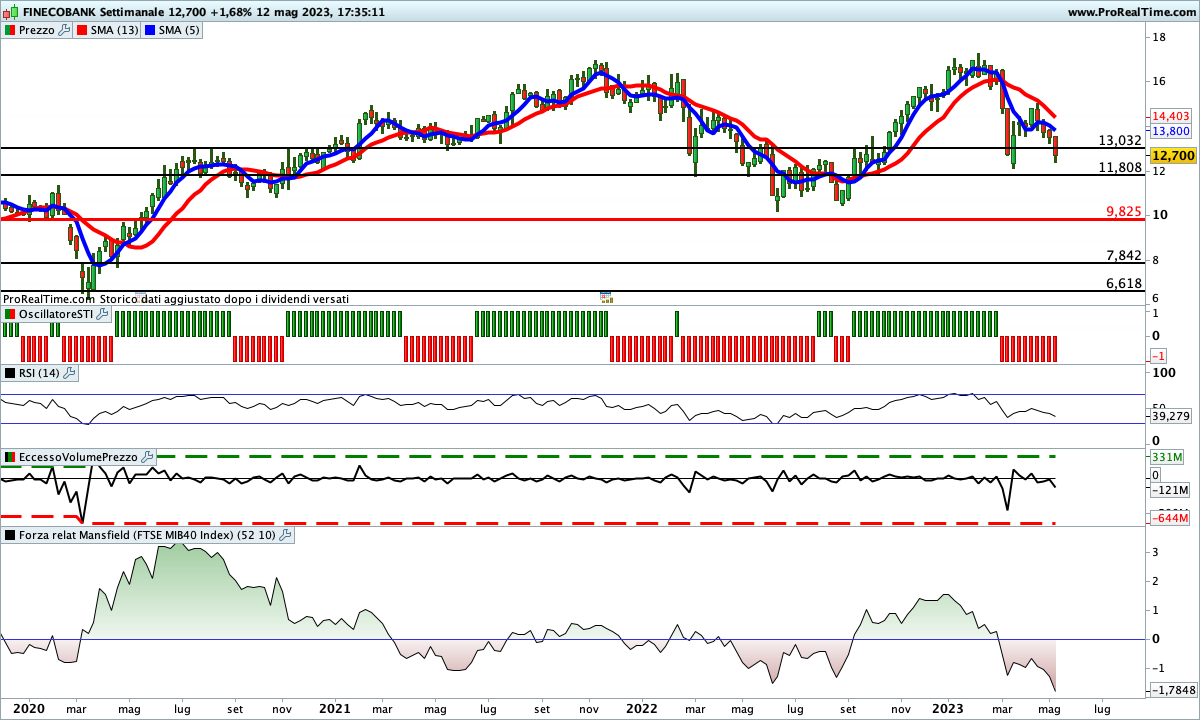
Task: Click the 6,618 horizontal level label
Action: 1124,284
